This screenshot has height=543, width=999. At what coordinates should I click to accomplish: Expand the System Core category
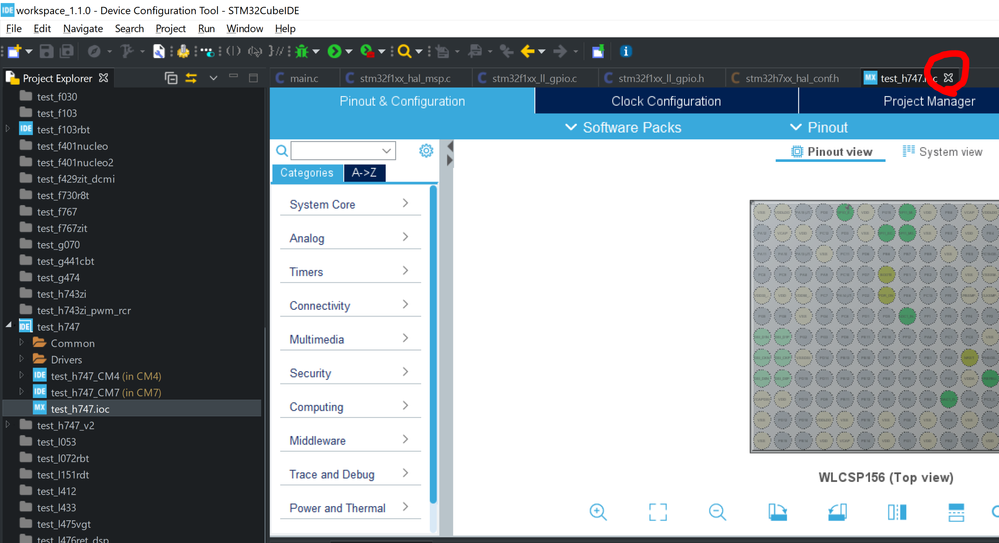click(x=350, y=204)
